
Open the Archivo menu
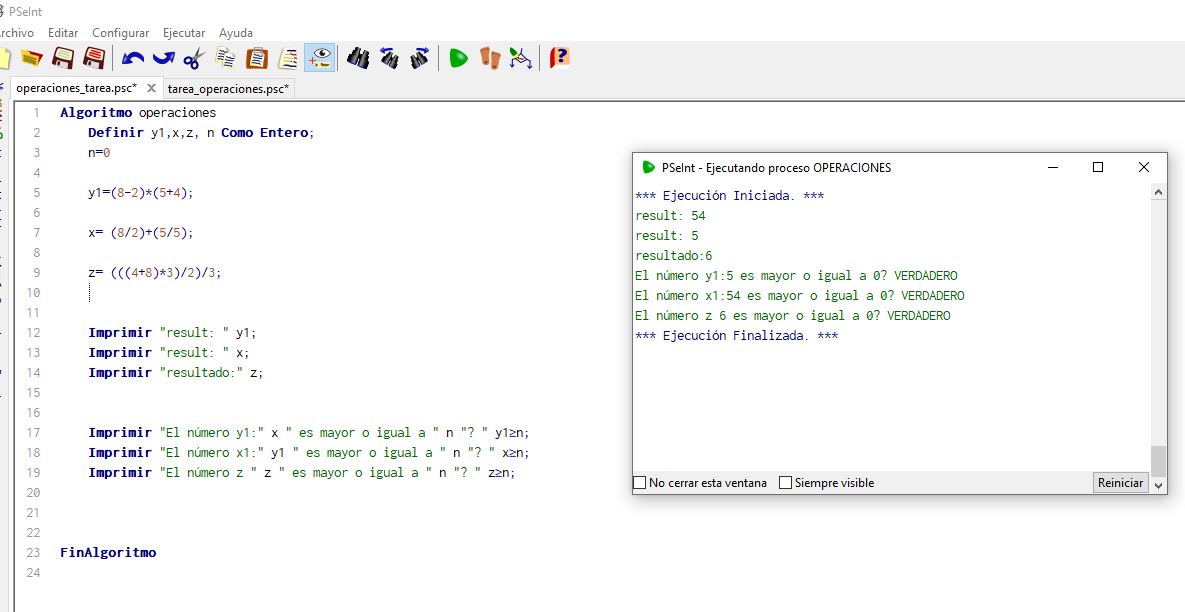(15, 33)
